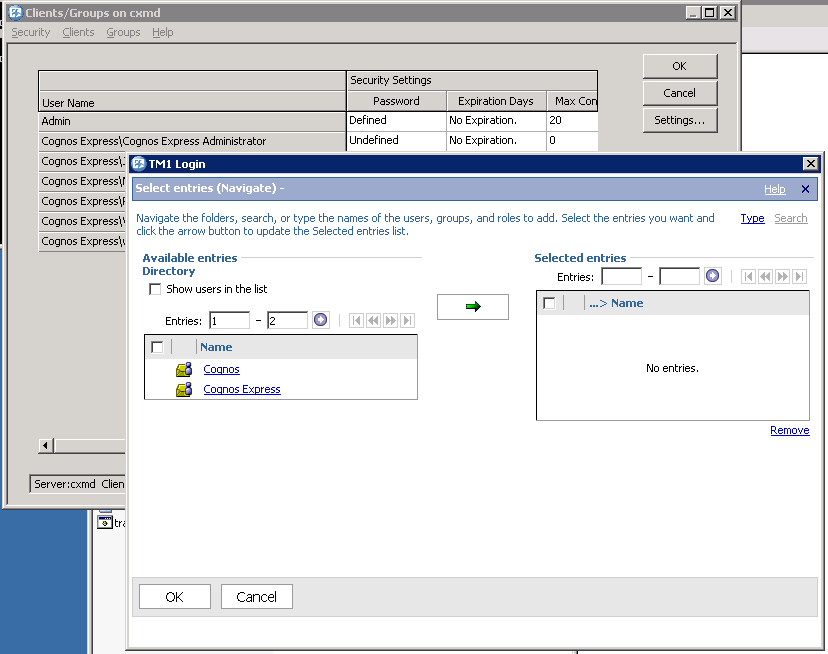Click the Selected entries end field

point(680,276)
